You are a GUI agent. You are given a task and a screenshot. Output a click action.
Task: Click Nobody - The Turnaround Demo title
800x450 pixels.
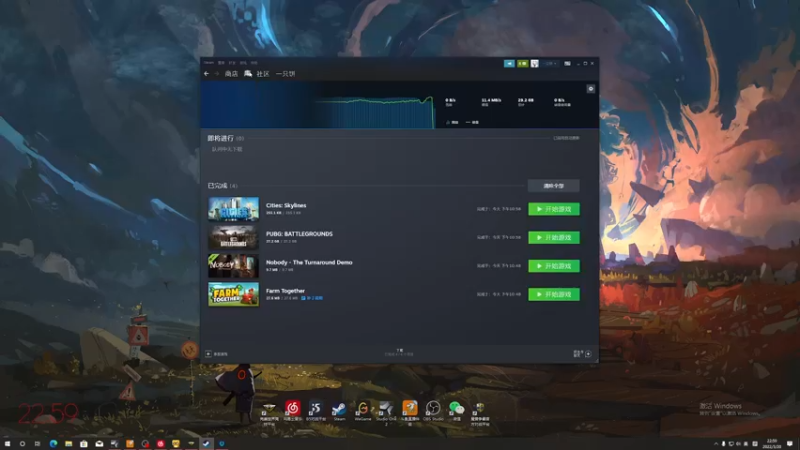309,262
